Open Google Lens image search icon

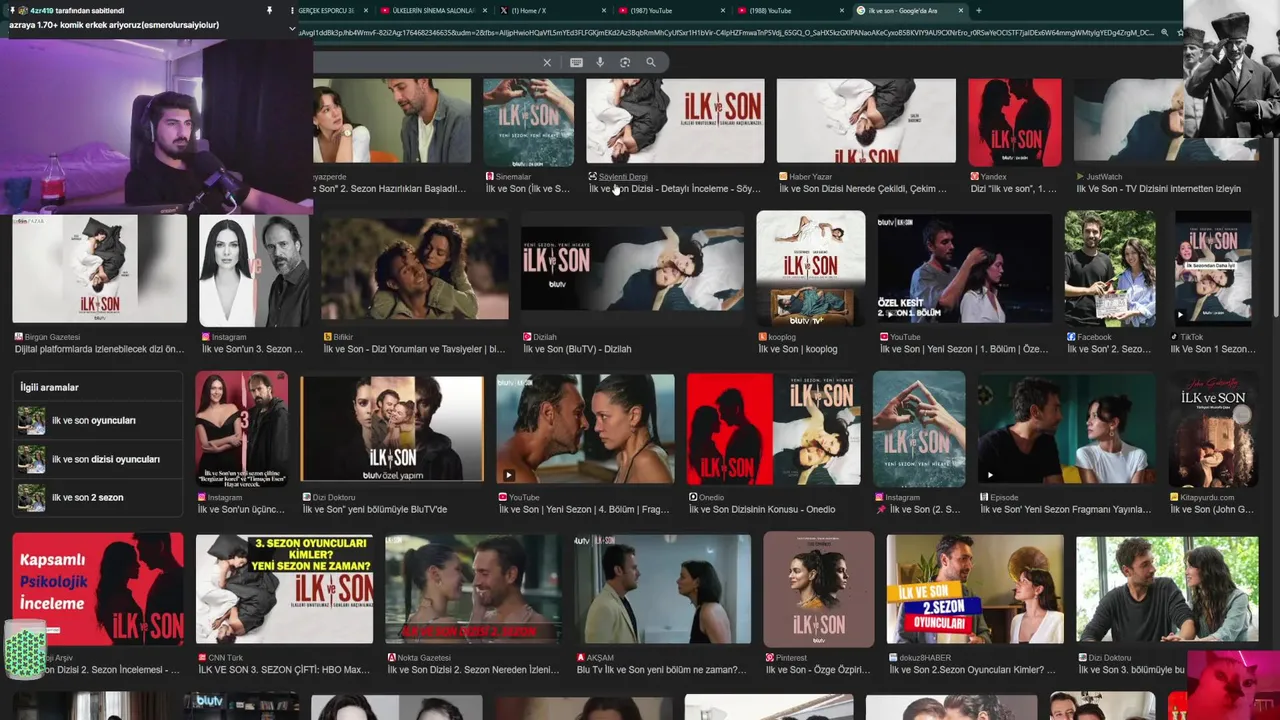pyautogui.click(x=625, y=62)
